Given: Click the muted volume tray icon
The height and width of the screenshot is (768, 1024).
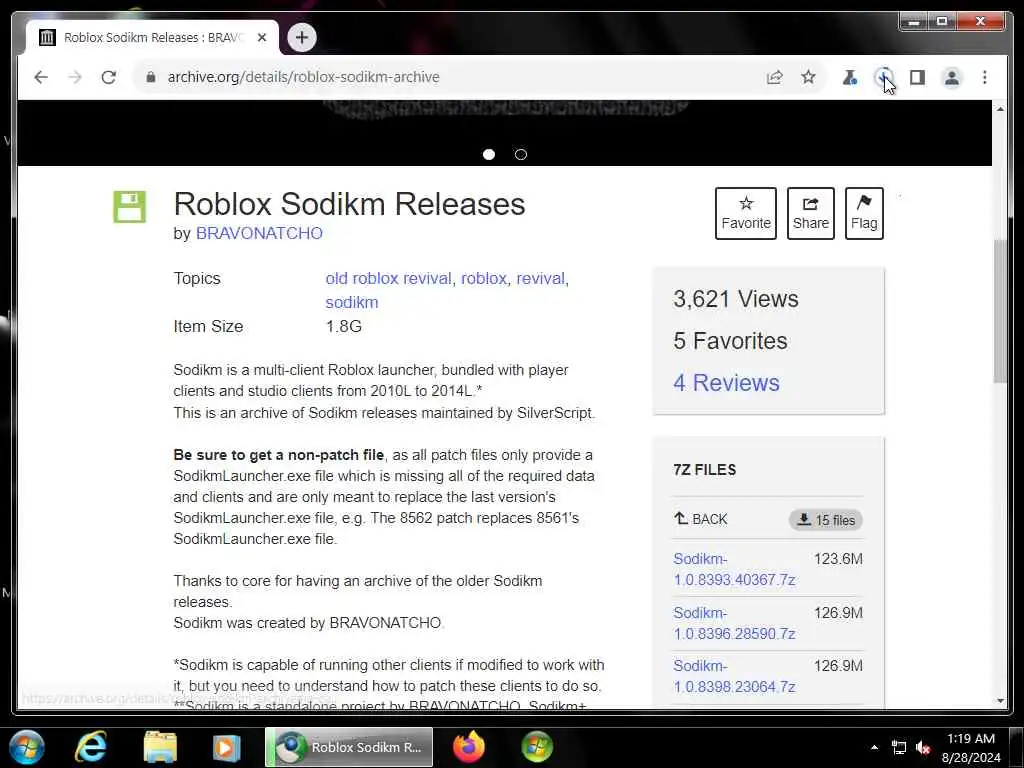Looking at the screenshot, I should pos(923,747).
